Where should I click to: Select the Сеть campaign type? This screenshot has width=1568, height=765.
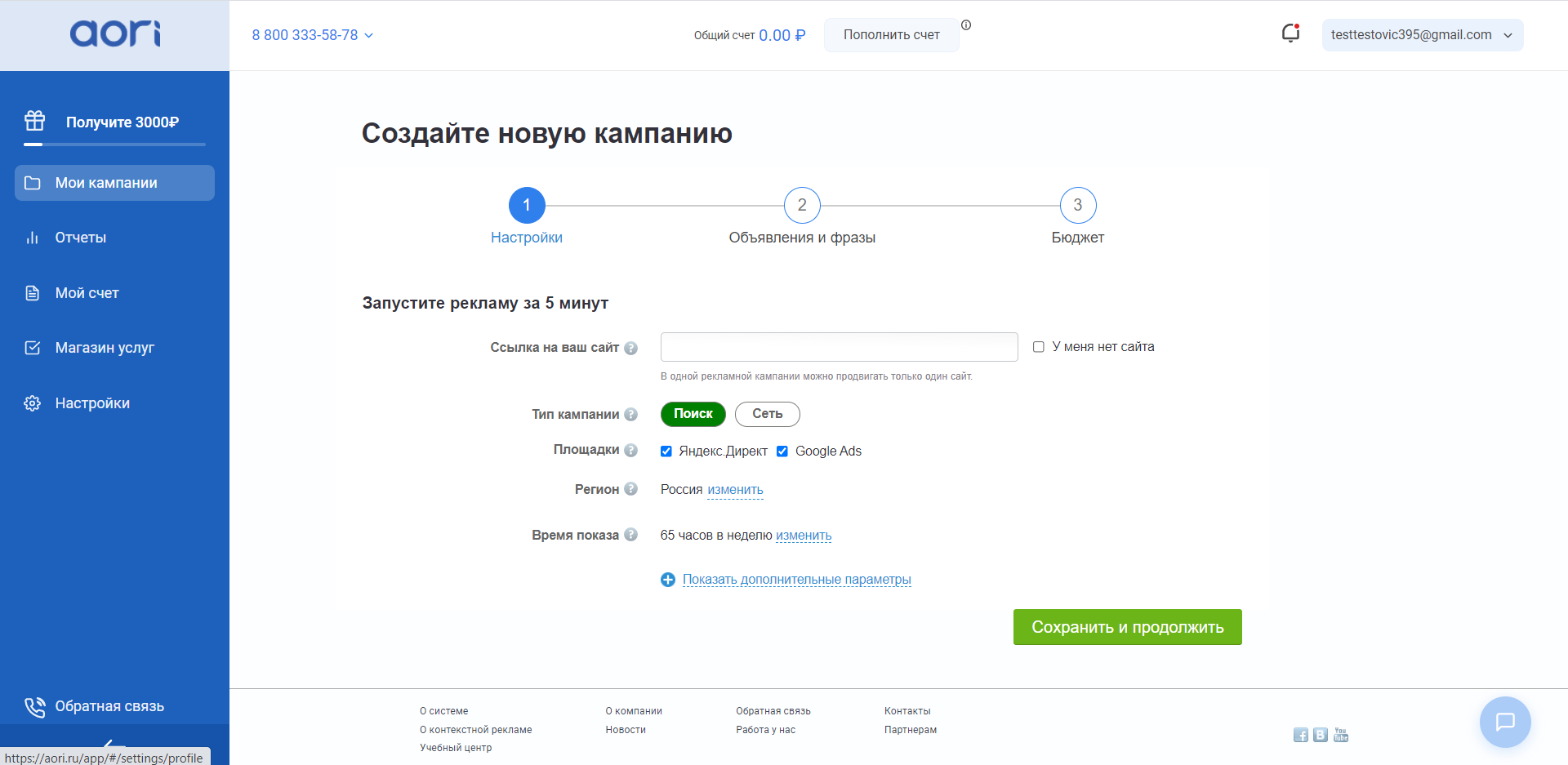tap(768, 414)
